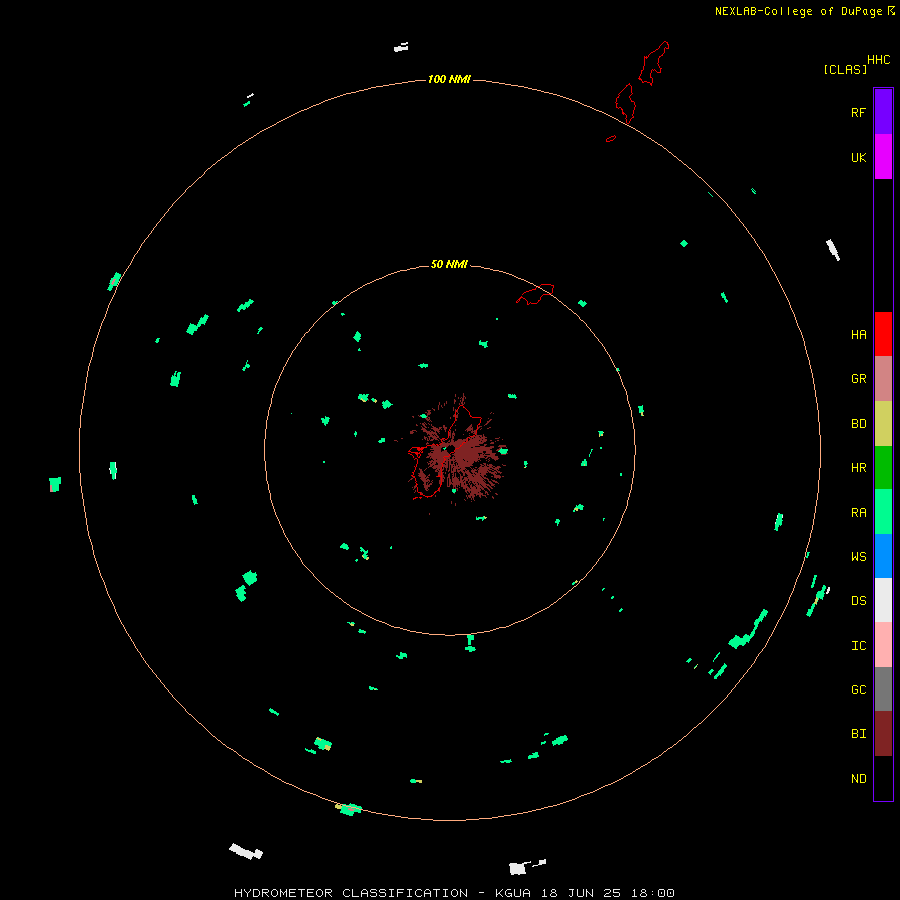Click the ND black legend swatch
The width and height of the screenshot is (900, 900).
[x=883, y=778]
